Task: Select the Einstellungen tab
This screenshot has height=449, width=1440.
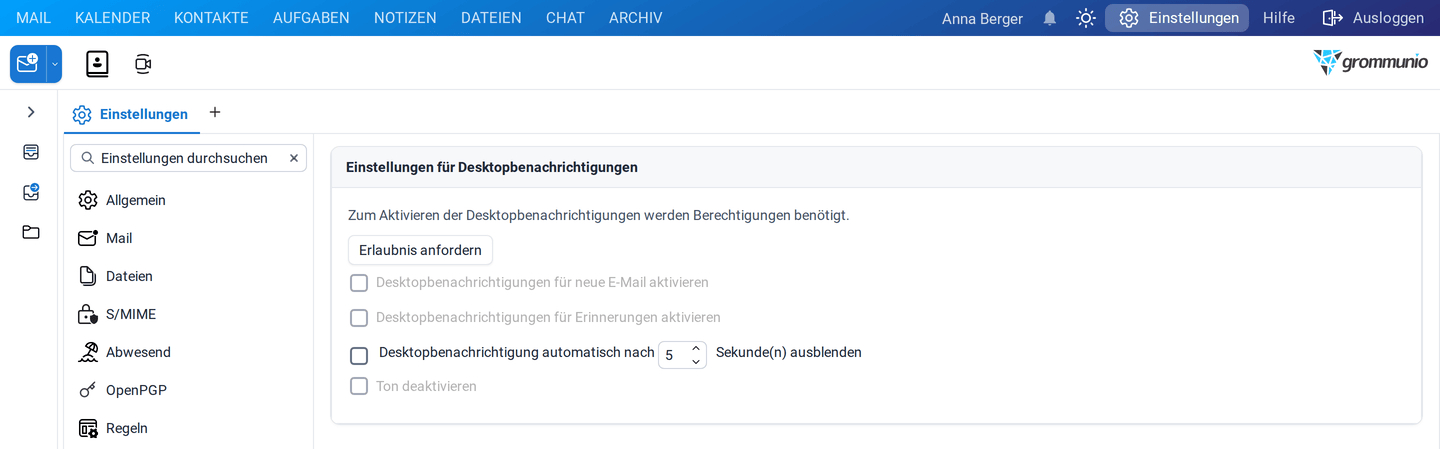Action: 131,114
